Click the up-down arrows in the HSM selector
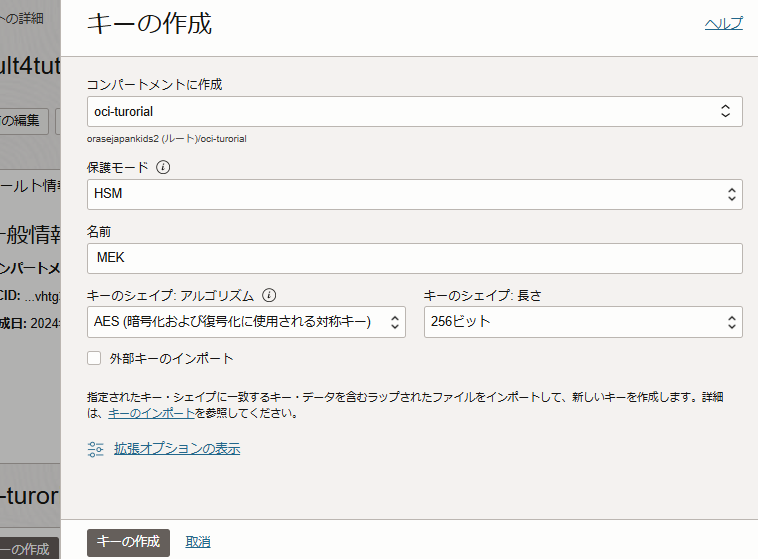The image size is (758, 559). tap(731, 194)
